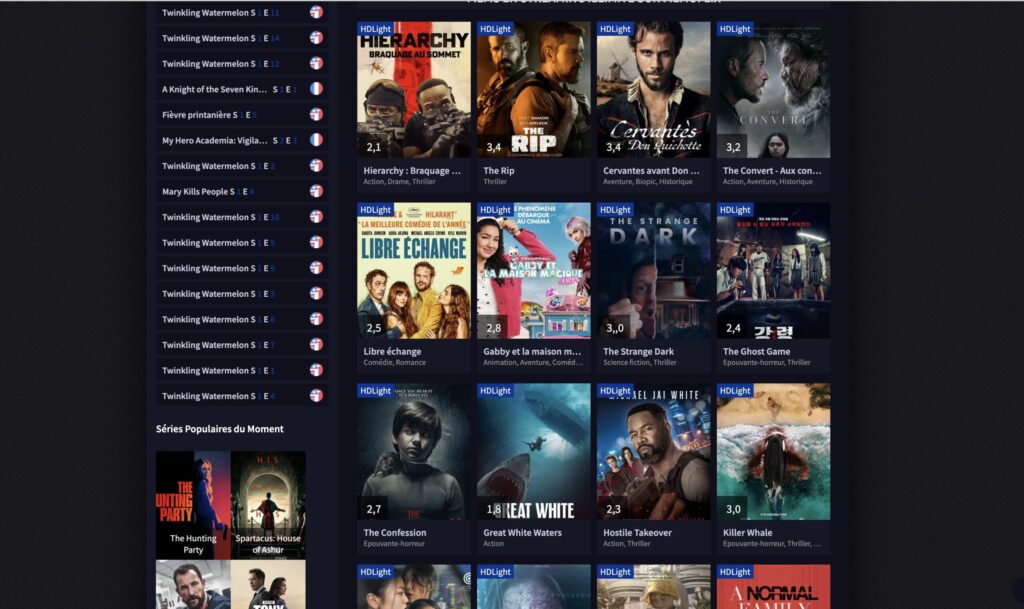
Task: Click the flag icon beside Twinkling Watermelon E14
Action: 316,37
